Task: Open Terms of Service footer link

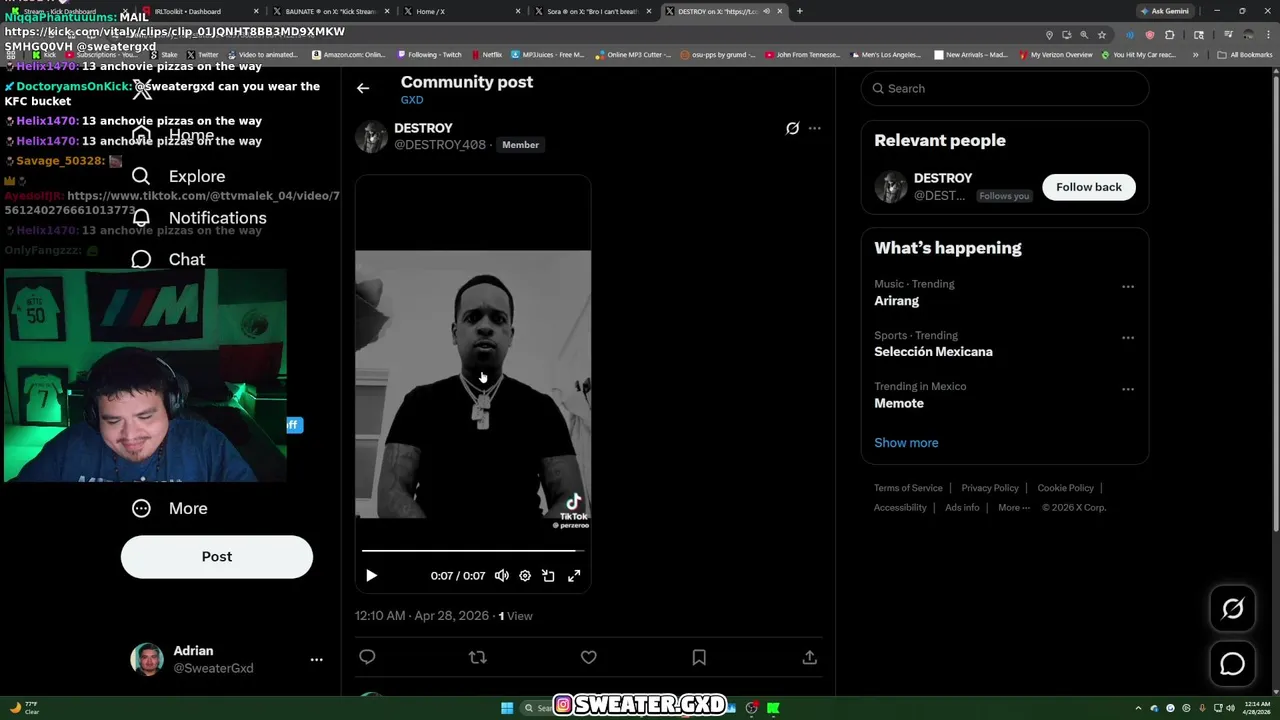Action: [908, 488]
